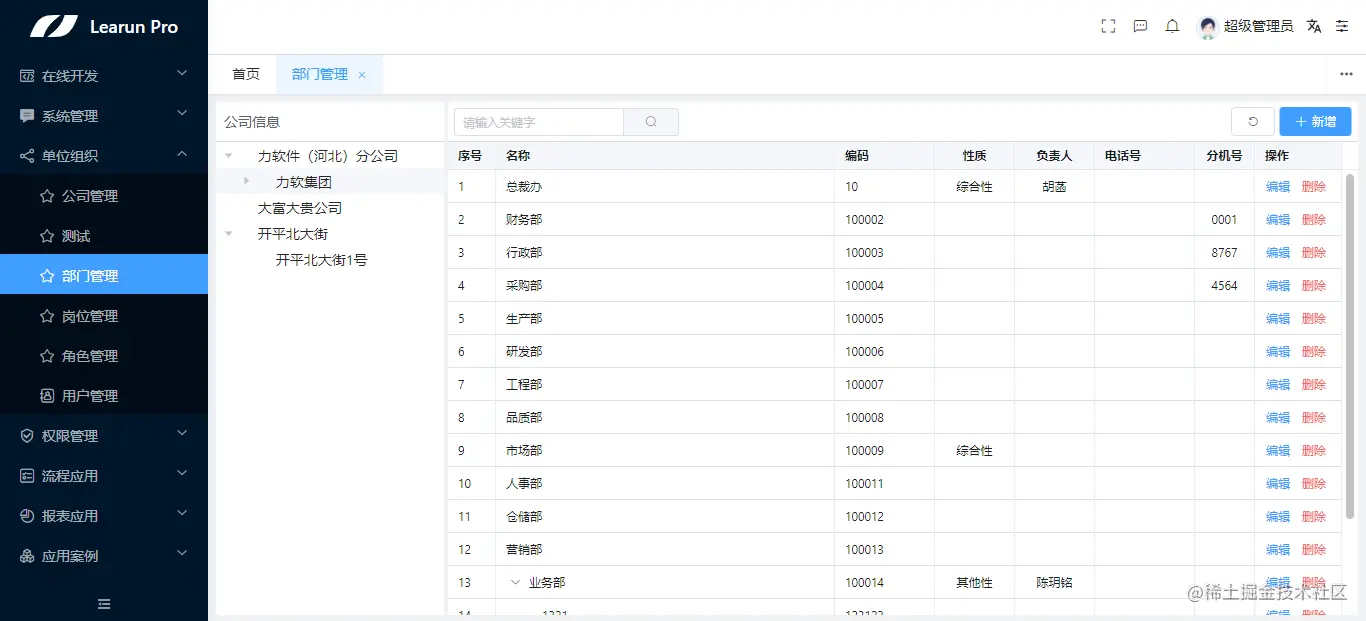Refresh the table with the reload icon
1366x621 pixels.
(x=1252, y=120)
